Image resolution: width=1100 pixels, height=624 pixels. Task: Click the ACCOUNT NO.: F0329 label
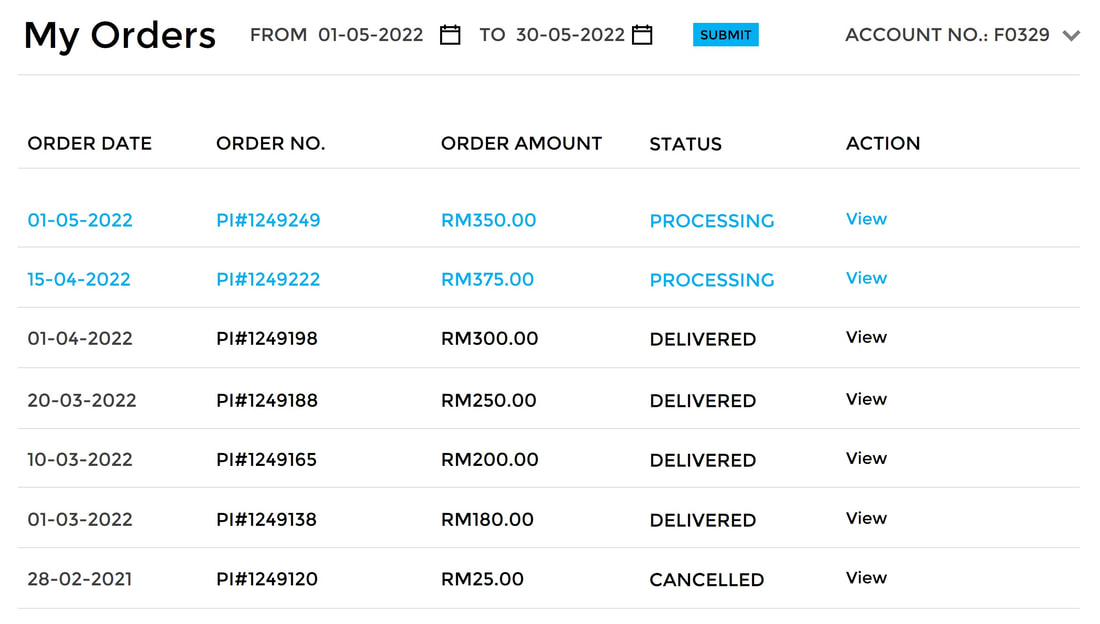947,34
